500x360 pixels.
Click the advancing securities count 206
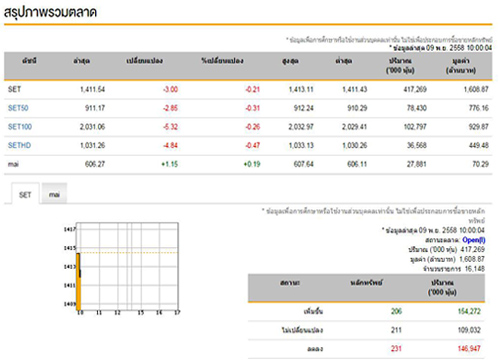(x=396, y=311)
